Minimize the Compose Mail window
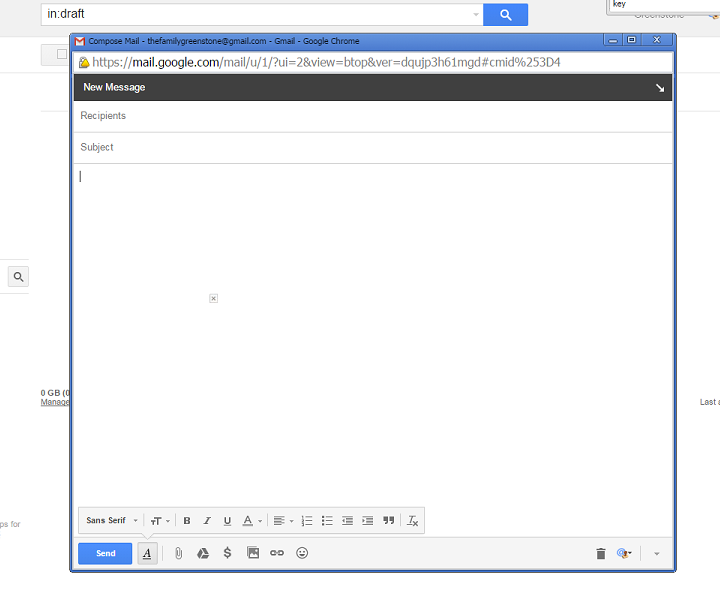The height and width of the screenshot is (602, 720). point(613,40)
